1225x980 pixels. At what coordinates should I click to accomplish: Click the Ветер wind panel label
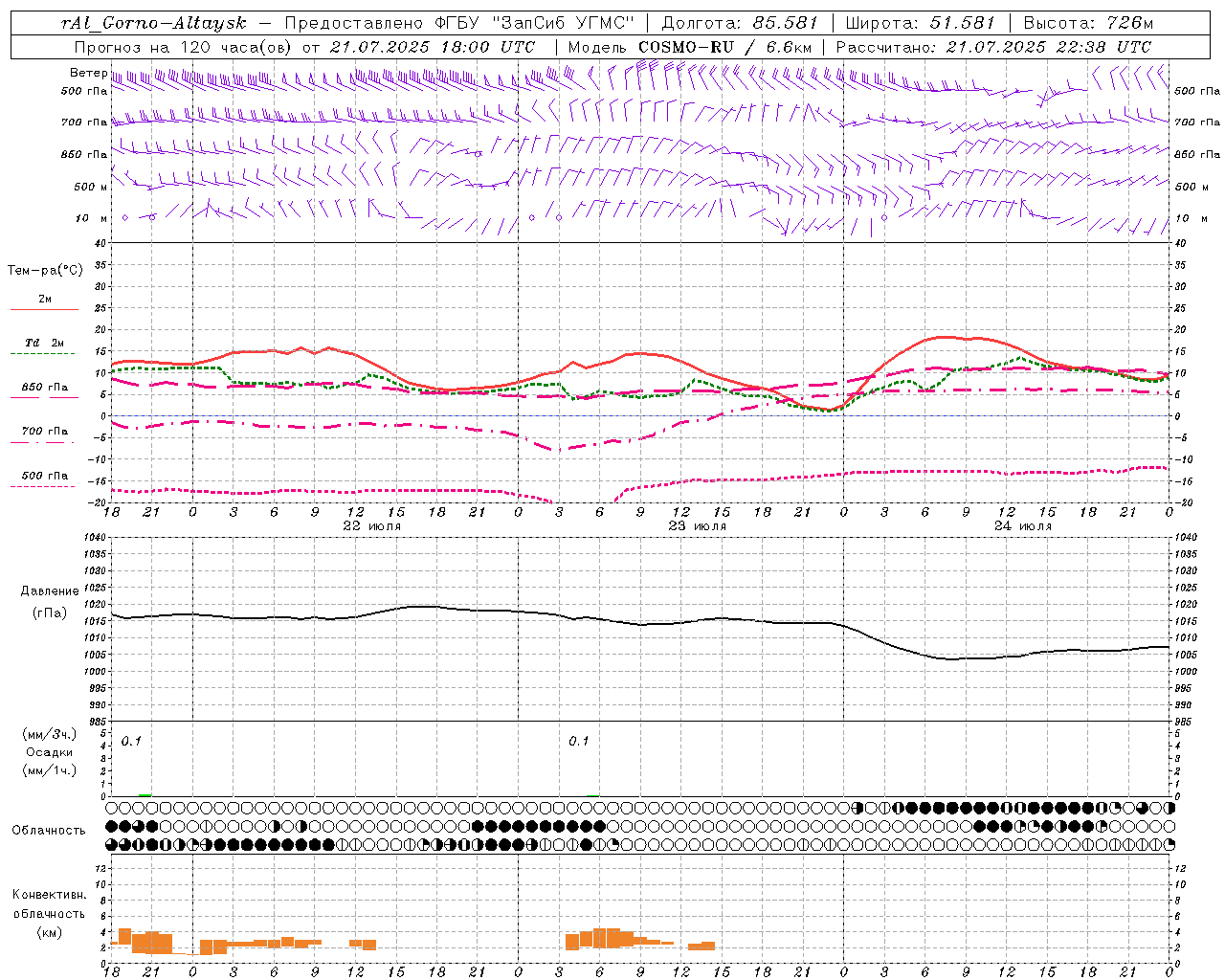click(88, 73)
